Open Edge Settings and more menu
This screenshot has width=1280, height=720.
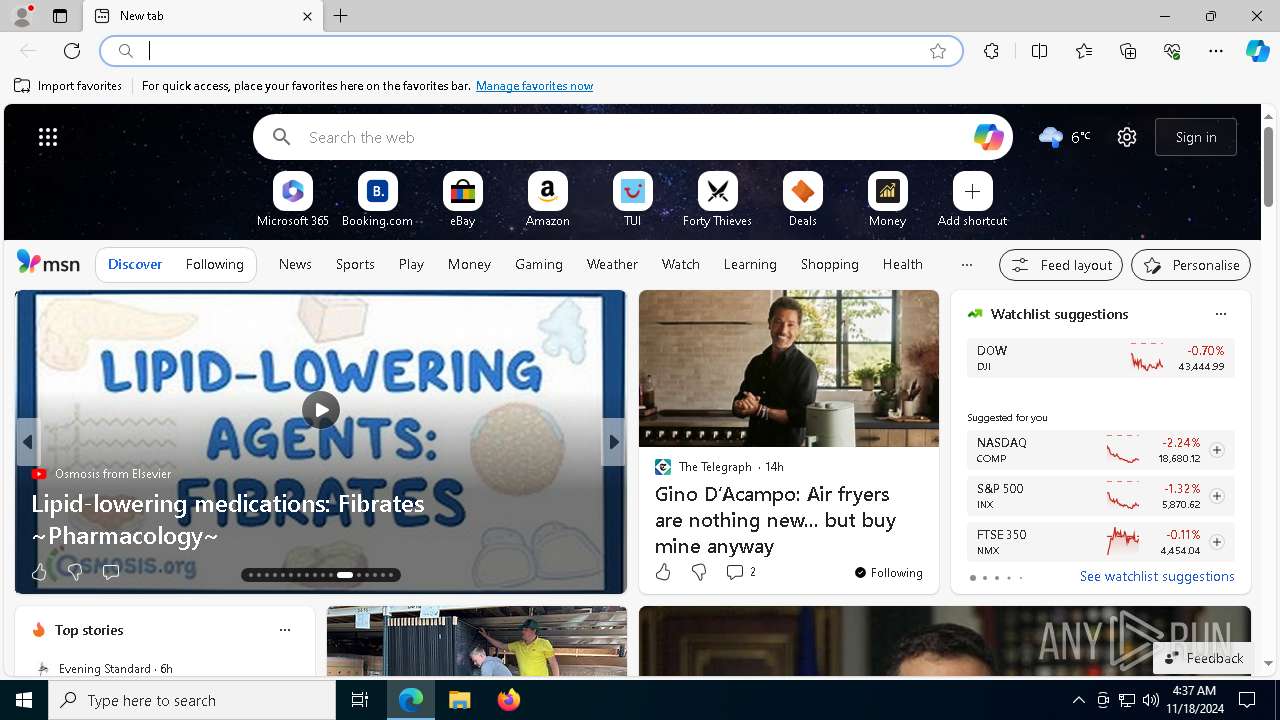point(1216,51)
